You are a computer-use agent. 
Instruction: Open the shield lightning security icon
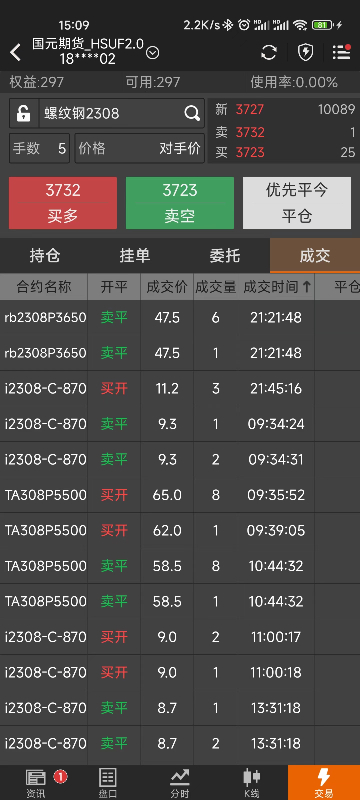305,52
